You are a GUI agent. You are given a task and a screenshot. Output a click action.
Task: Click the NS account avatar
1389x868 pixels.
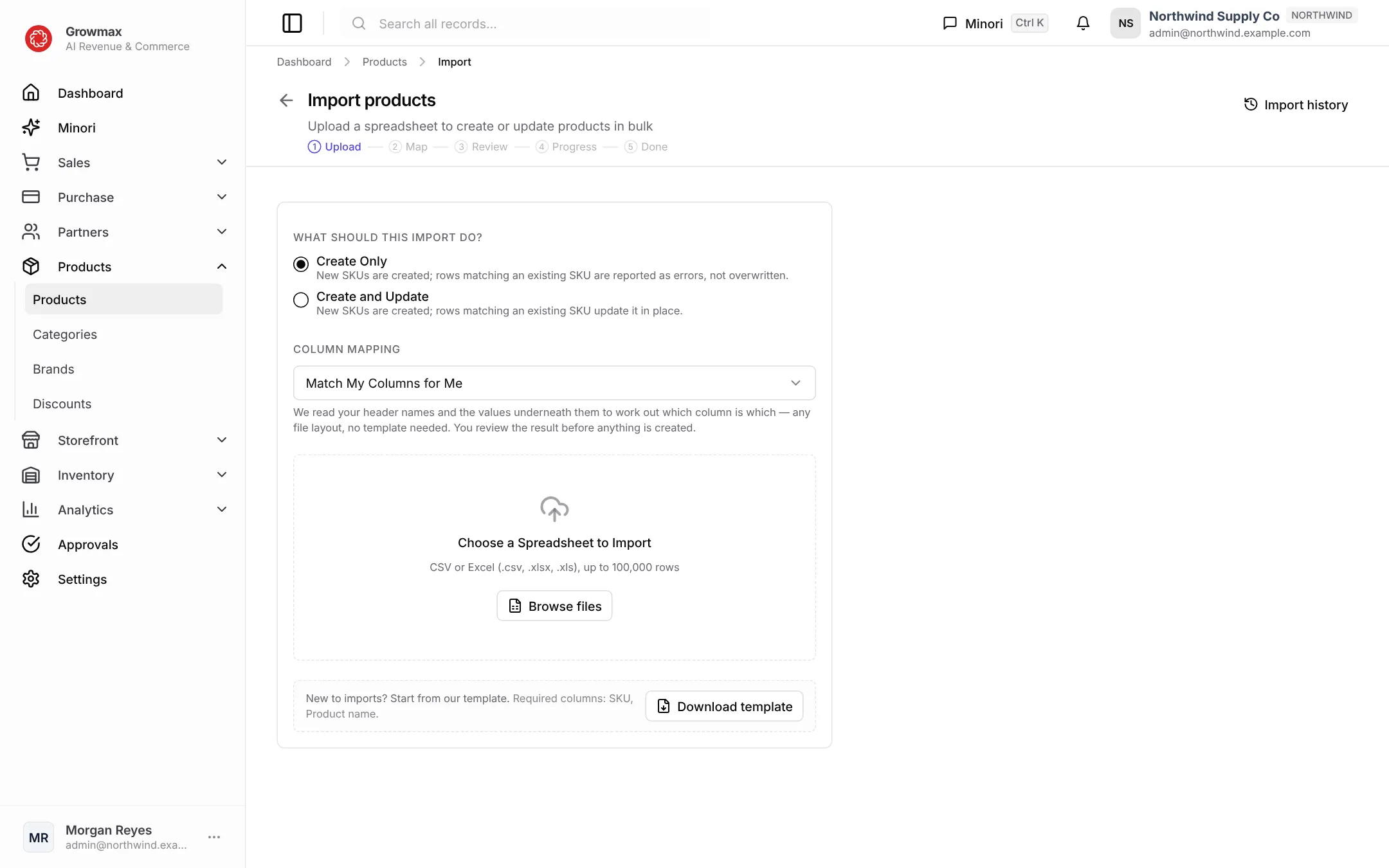[x=1125, y=24]
